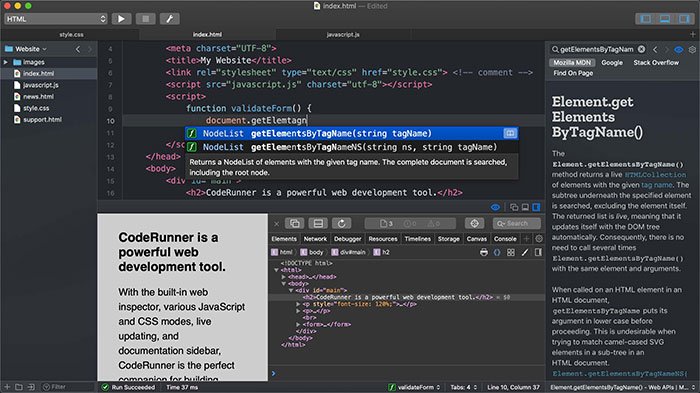The height and width of the screenshot is (393, 700).
Task: Toggle the blue curly braces icon
Action: click(x=497, y=252)
